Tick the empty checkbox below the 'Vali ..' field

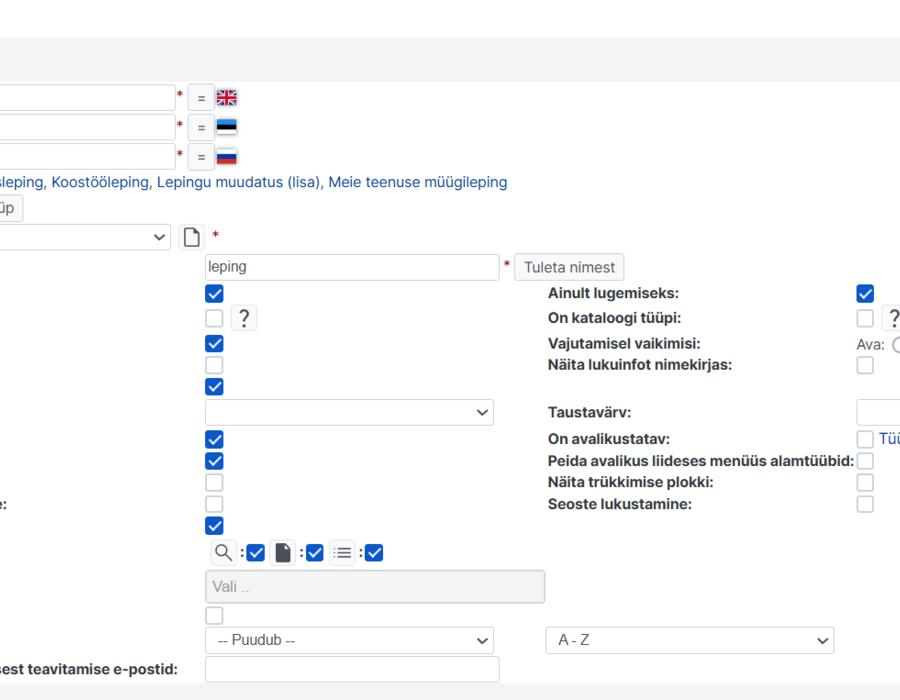pyautogui.click(x=214, y=616)
